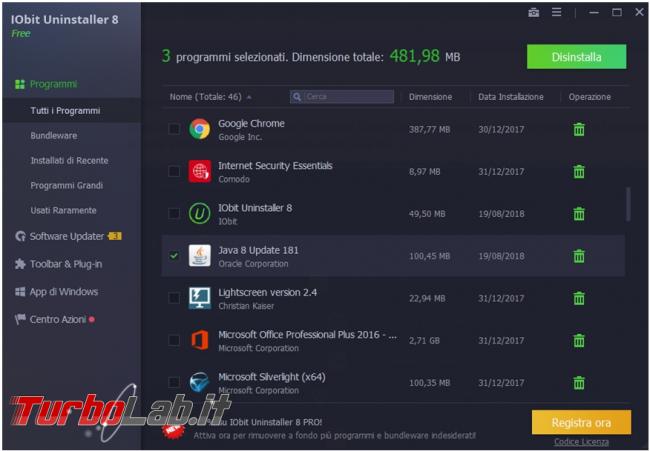
Task: Click the App di Windows logo icon
Action: click(20, 292)
